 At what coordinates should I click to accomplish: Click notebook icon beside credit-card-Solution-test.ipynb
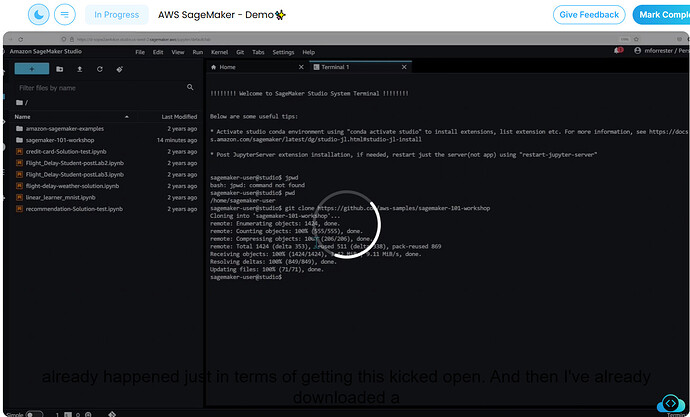pyautogui.click(x=19, y=151)
